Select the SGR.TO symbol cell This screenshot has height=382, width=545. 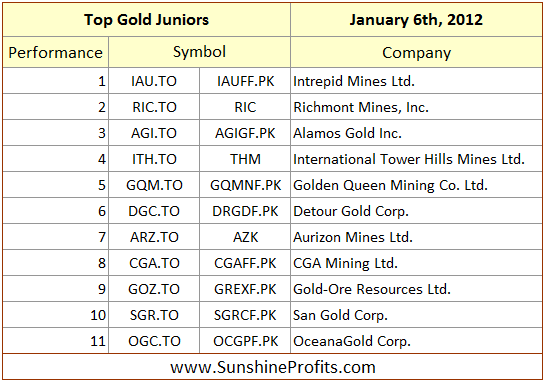click(x=154, y=315)
